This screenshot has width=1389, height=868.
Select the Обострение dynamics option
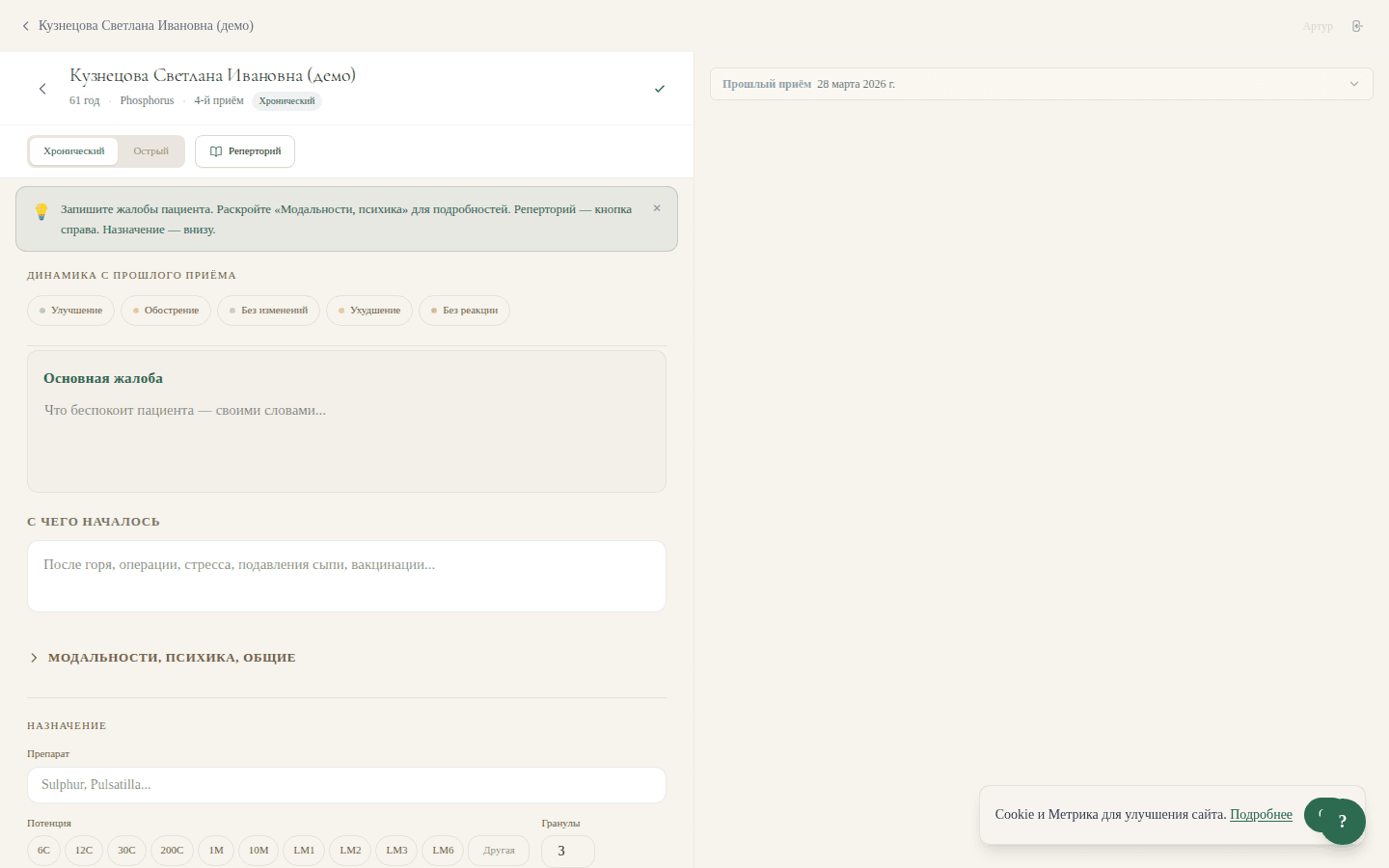[x=166, y=311]
